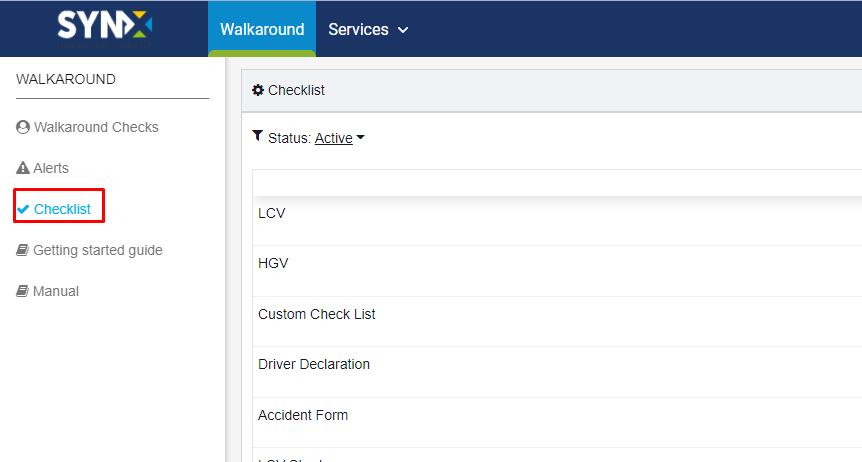
Task: Go to Alerts in the sidebar
Action: [51, 168]
